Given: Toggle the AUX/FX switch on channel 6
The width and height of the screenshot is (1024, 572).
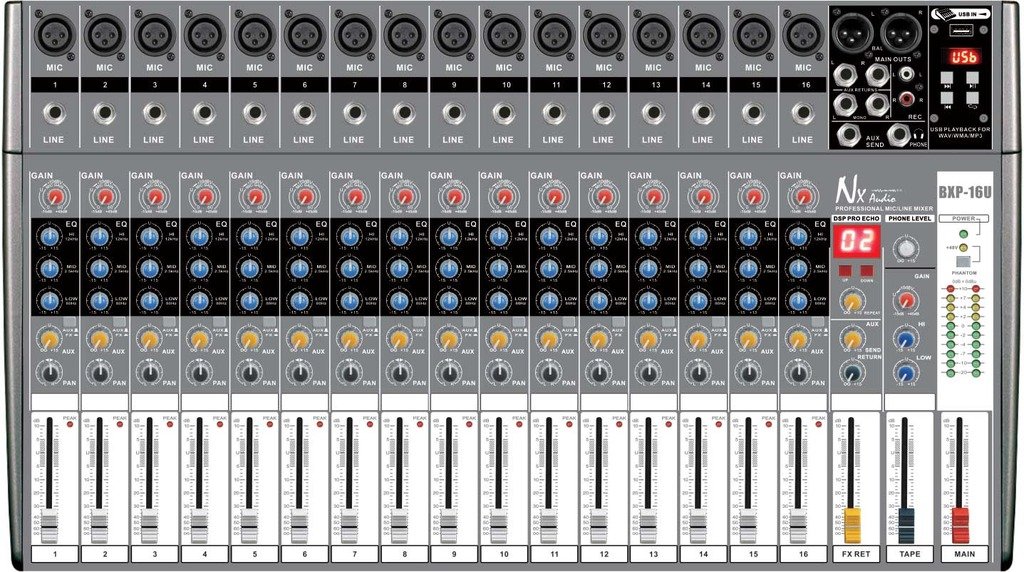Looking at the screenshot, I should [319, 323].
